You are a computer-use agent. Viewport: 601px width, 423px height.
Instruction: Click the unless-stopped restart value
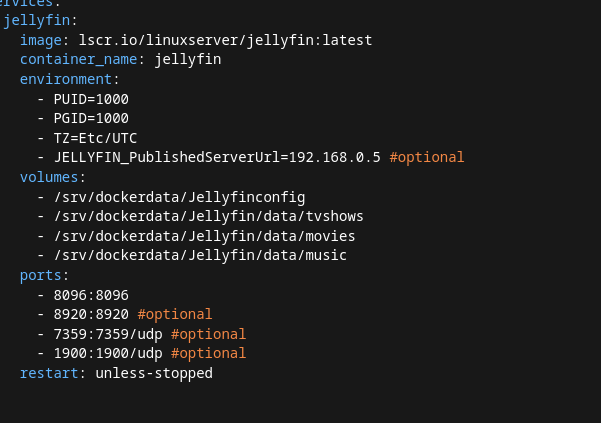click(x=154, y=373)
